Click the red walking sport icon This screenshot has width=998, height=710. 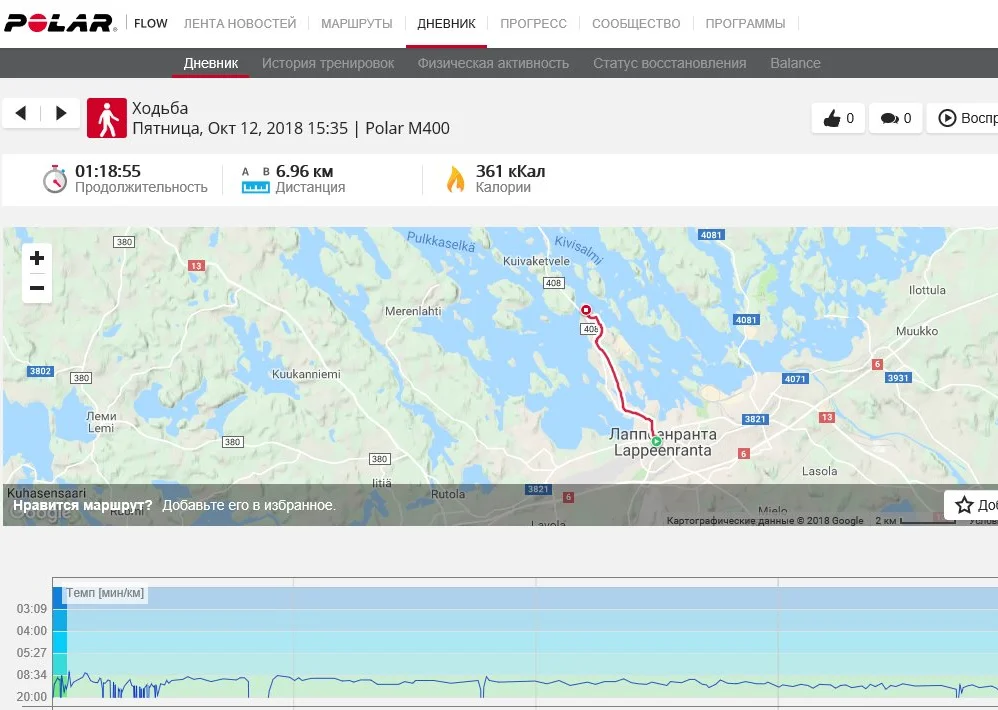click(106, 118)
